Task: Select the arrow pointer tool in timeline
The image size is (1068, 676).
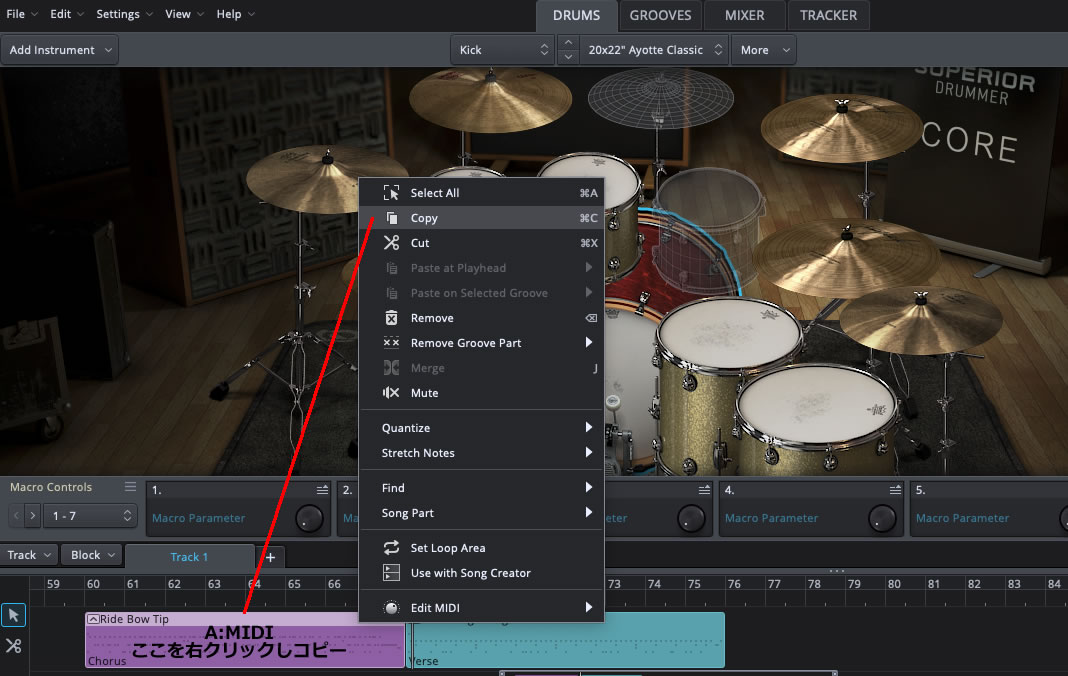Action: click(x=14, y=615)
